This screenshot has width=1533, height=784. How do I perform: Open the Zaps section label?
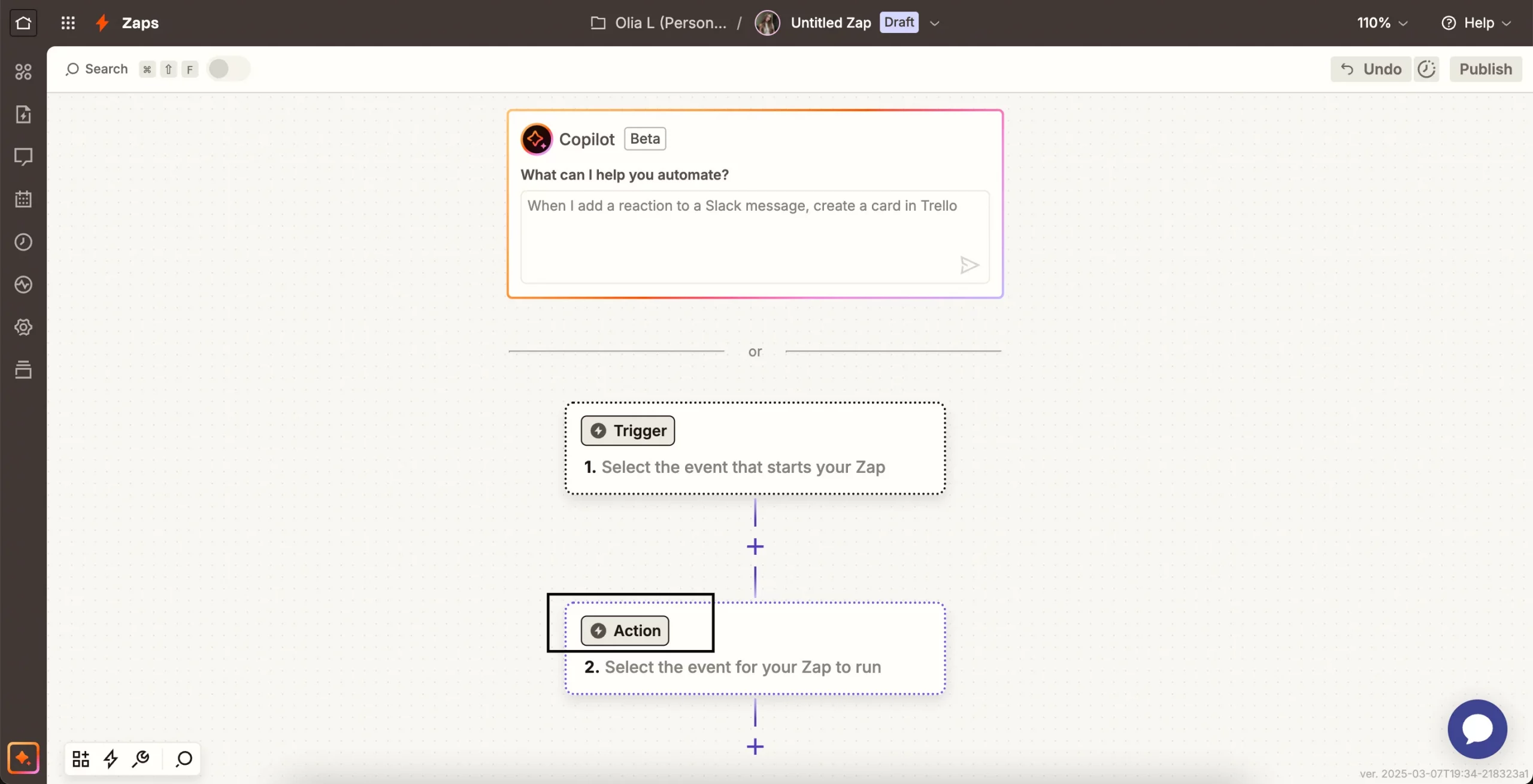click(x=140, y=23)
